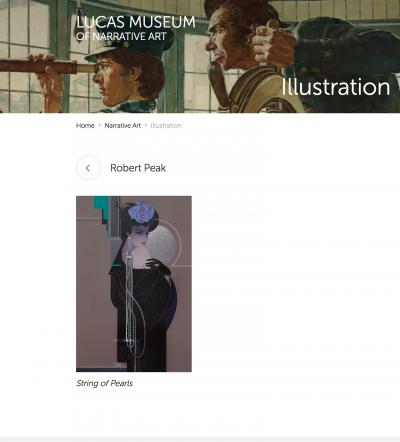The image size is (400, 442).
Task: Open the Narrative Art breadcrumb link
Action: [x=123, y=126]
